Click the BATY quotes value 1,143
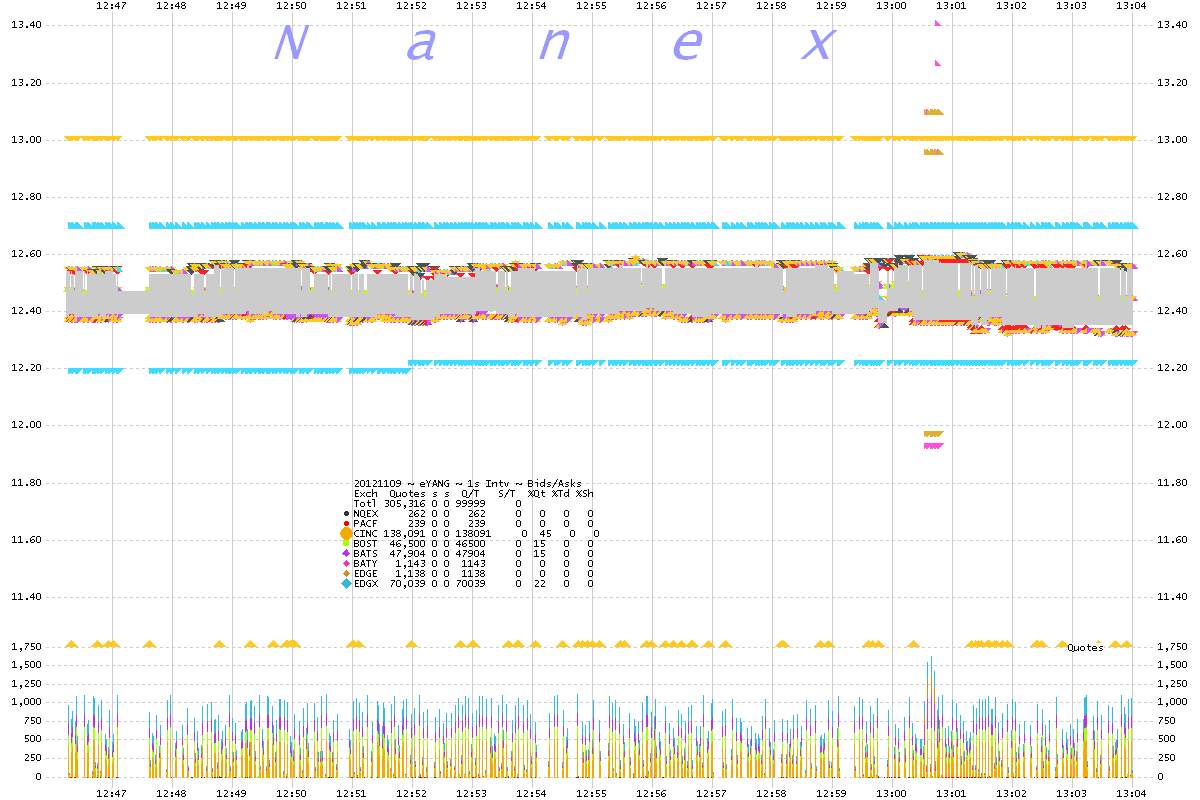The width and height of the screenshot is (1200, 800). tap(410, 563)
